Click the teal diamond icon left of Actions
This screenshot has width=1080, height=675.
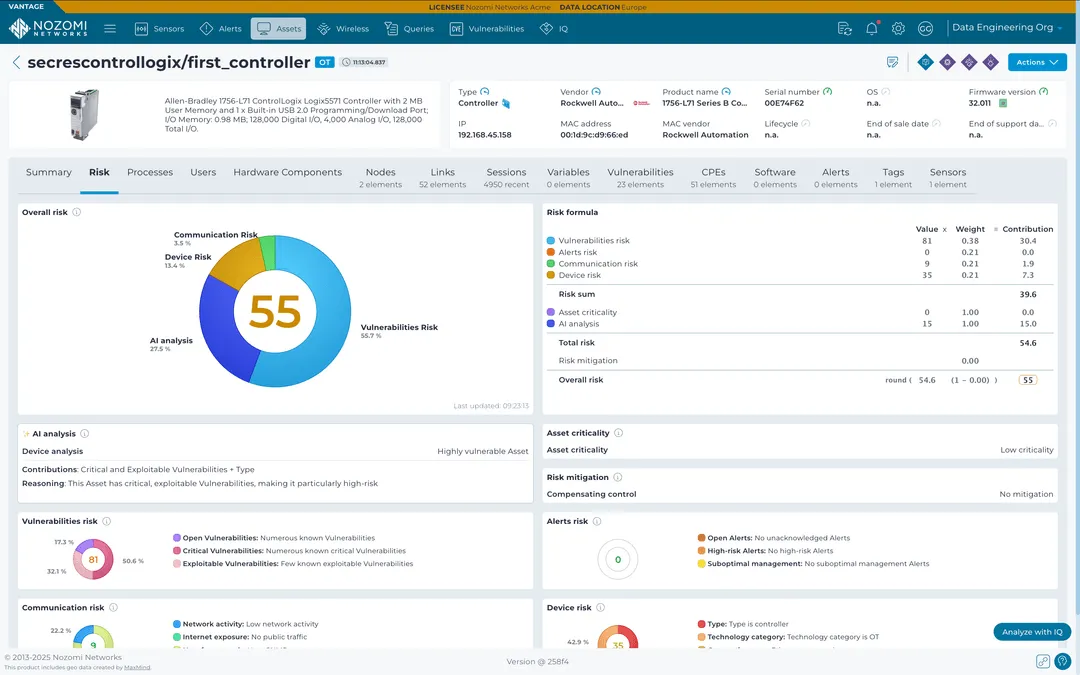(x=926, y=62)
